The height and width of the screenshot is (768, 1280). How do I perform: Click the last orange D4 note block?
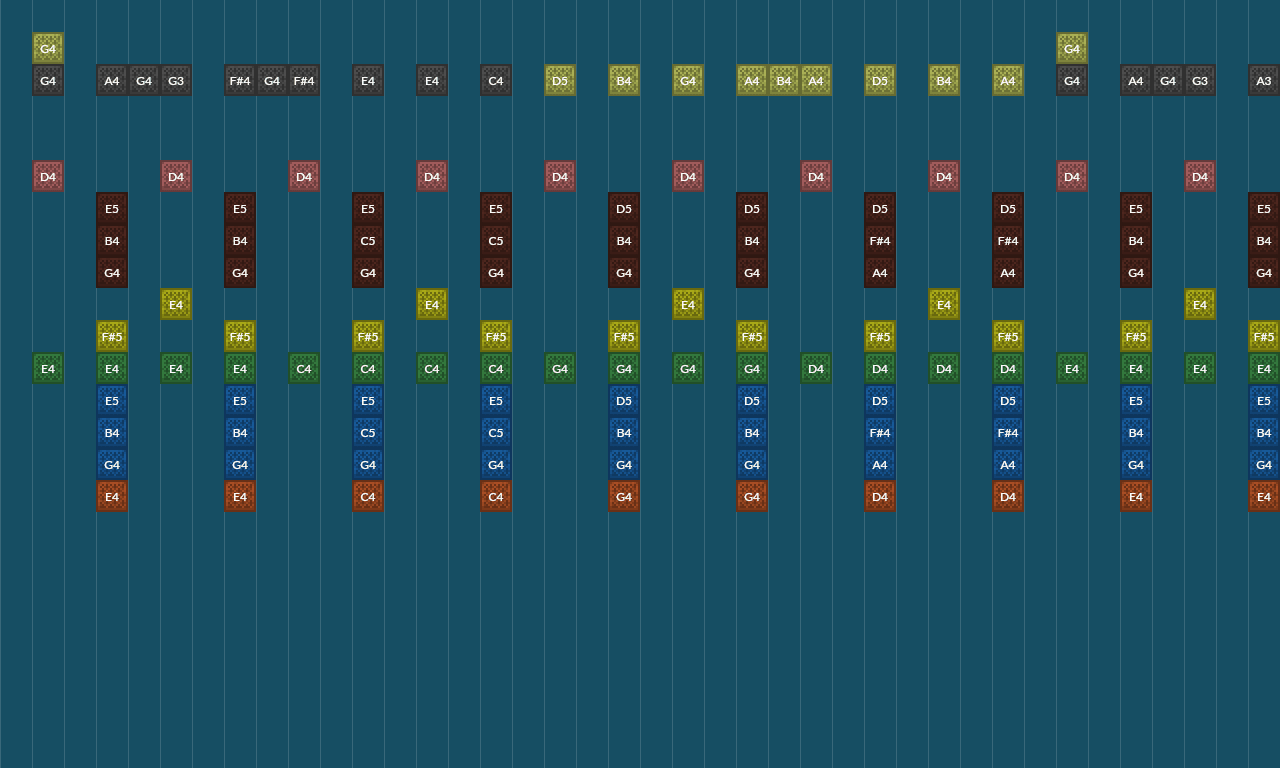click(1008, 496)
